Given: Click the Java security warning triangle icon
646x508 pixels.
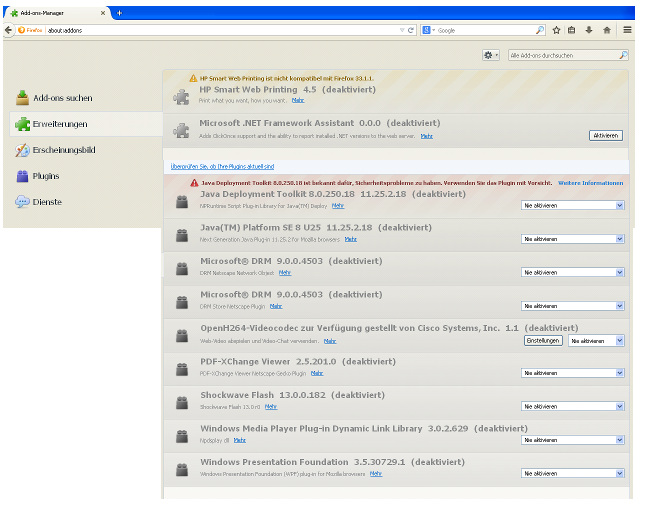Looking at the screenshot, I should [x=194, y=183].
